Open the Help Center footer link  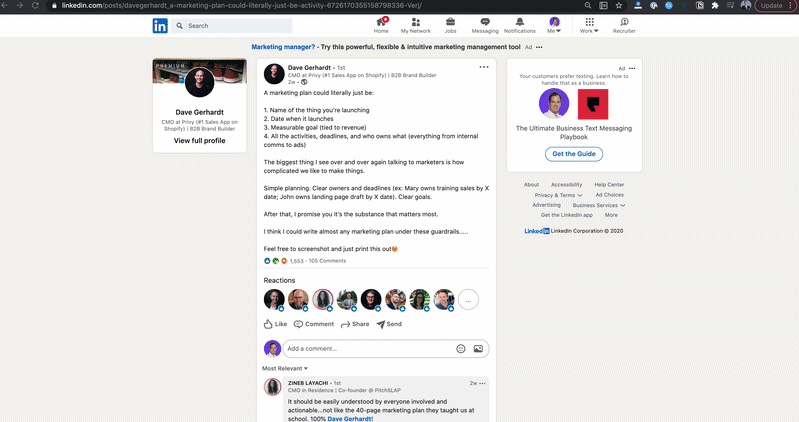609,184
